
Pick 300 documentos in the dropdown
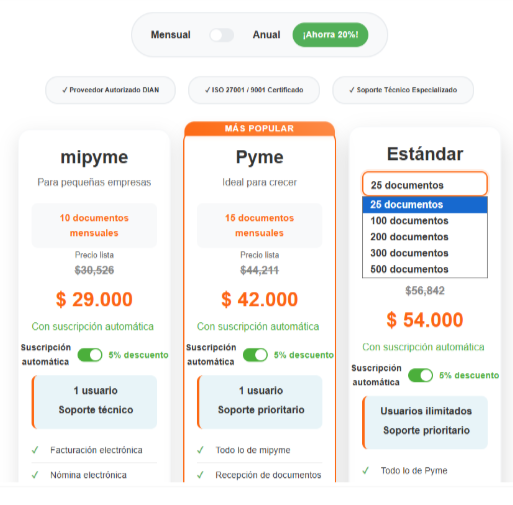[425, 253]
